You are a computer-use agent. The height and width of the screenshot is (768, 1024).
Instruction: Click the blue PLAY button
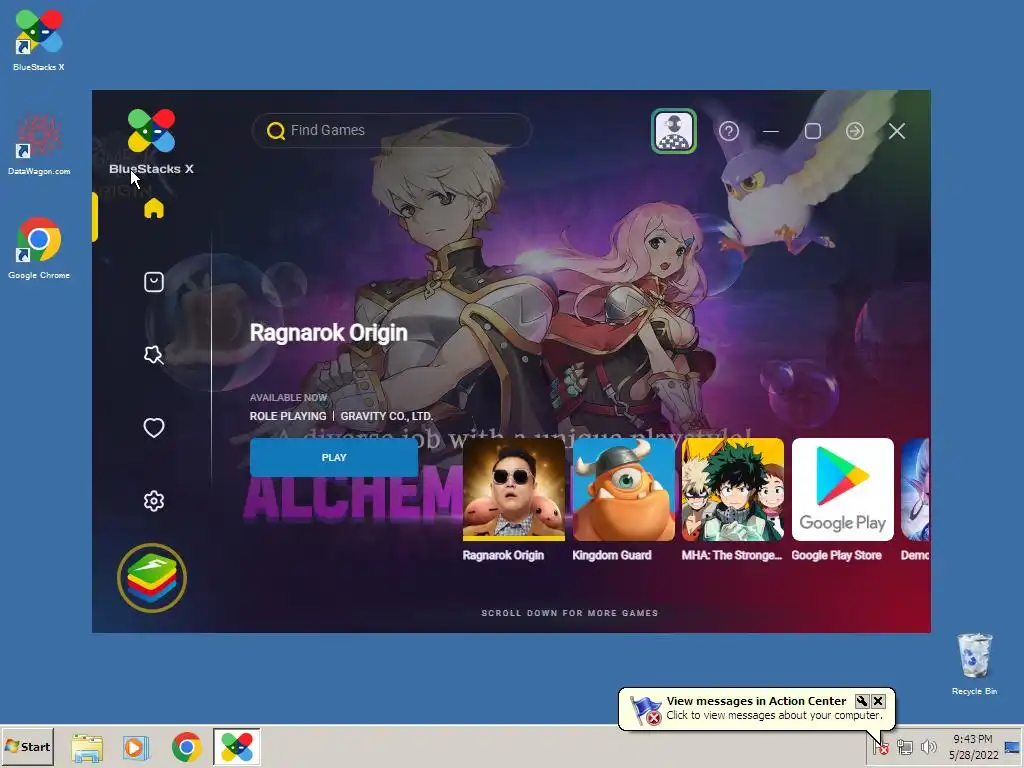[334, 457]
